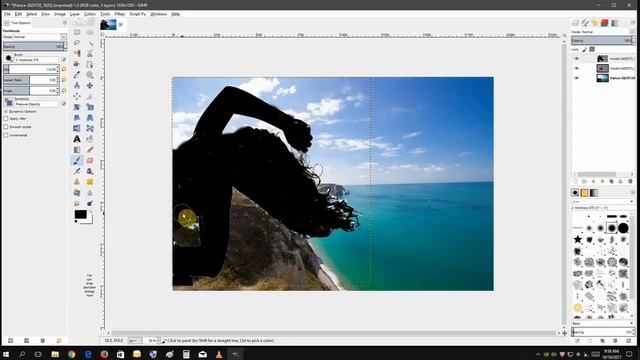The image size is (640, 360).
Task: Hide the top layer via eye icon
Action: [577, 58]
